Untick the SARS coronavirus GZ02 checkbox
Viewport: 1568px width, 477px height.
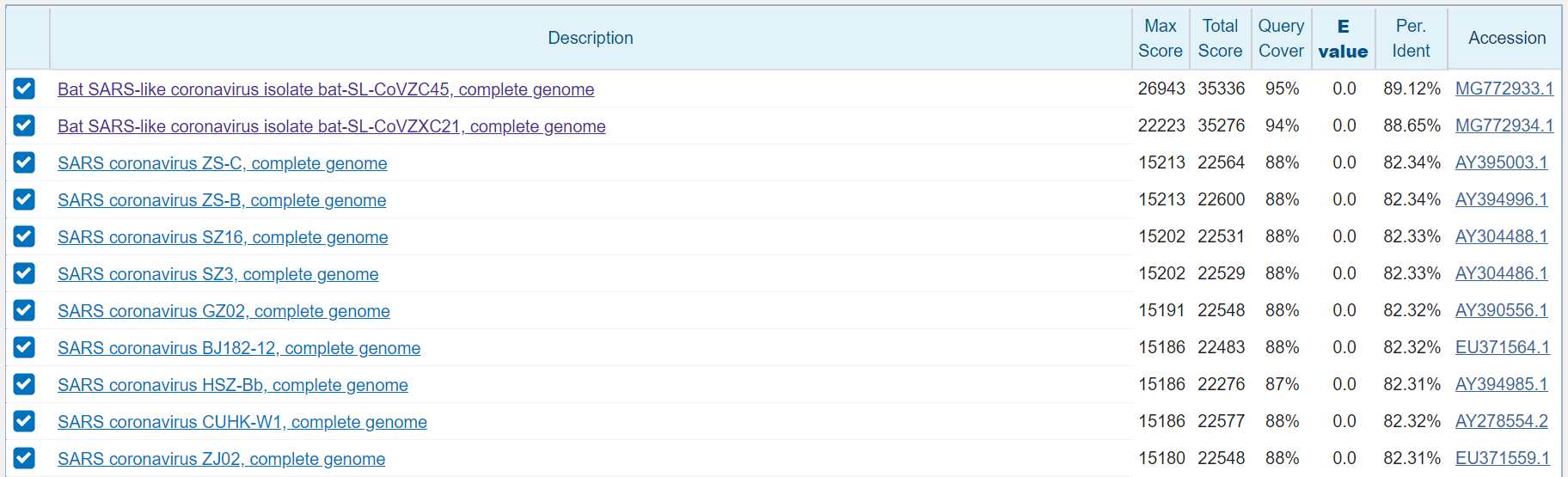pyautogui.click(x=24, y=310)
